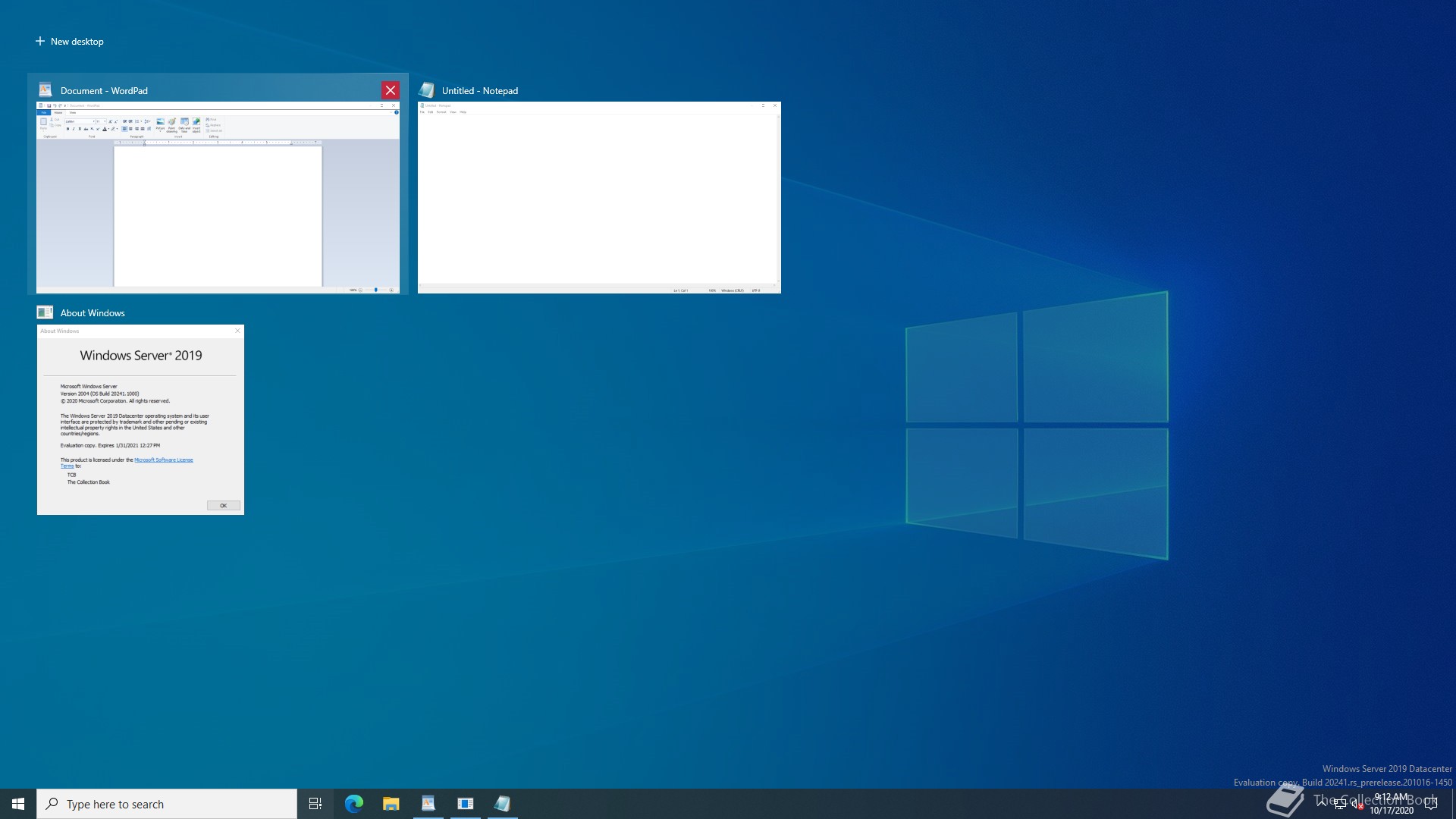1456x819 pixels.
Task: Open the muted volume tray icon
Action: 1357,804
